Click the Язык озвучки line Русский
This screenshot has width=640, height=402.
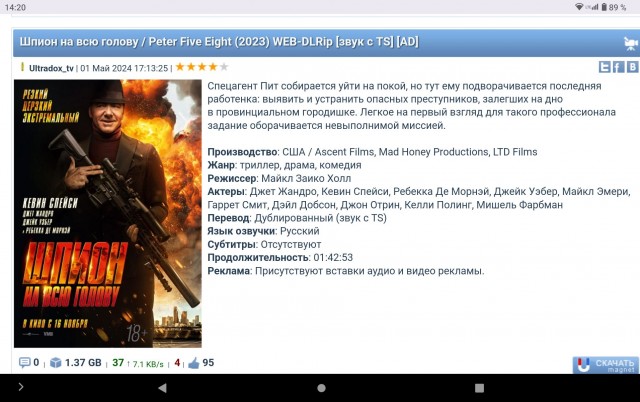coord(263,231)
